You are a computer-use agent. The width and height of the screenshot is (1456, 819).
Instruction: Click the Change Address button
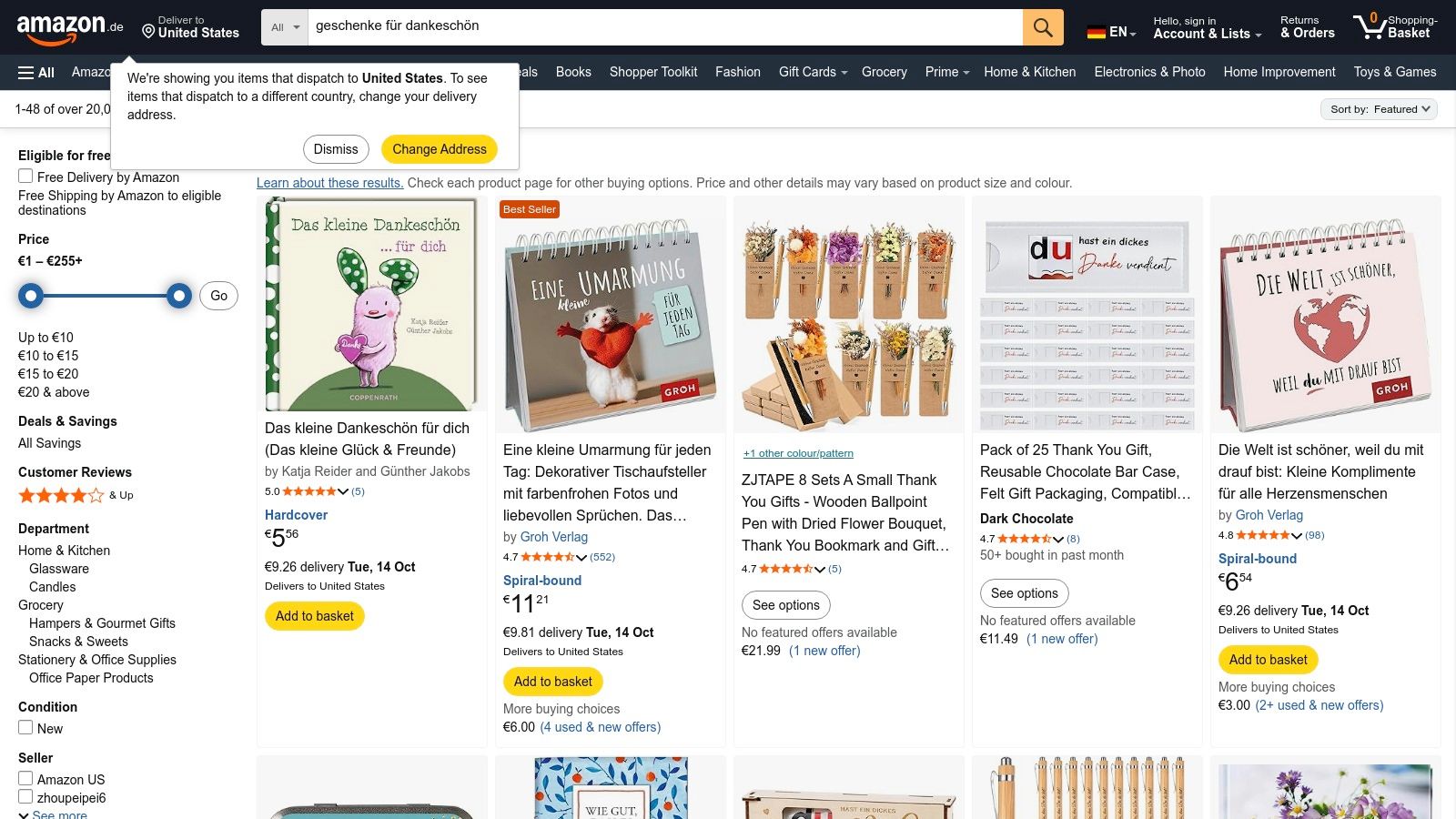pyautogui.click(x=440, y=149)
